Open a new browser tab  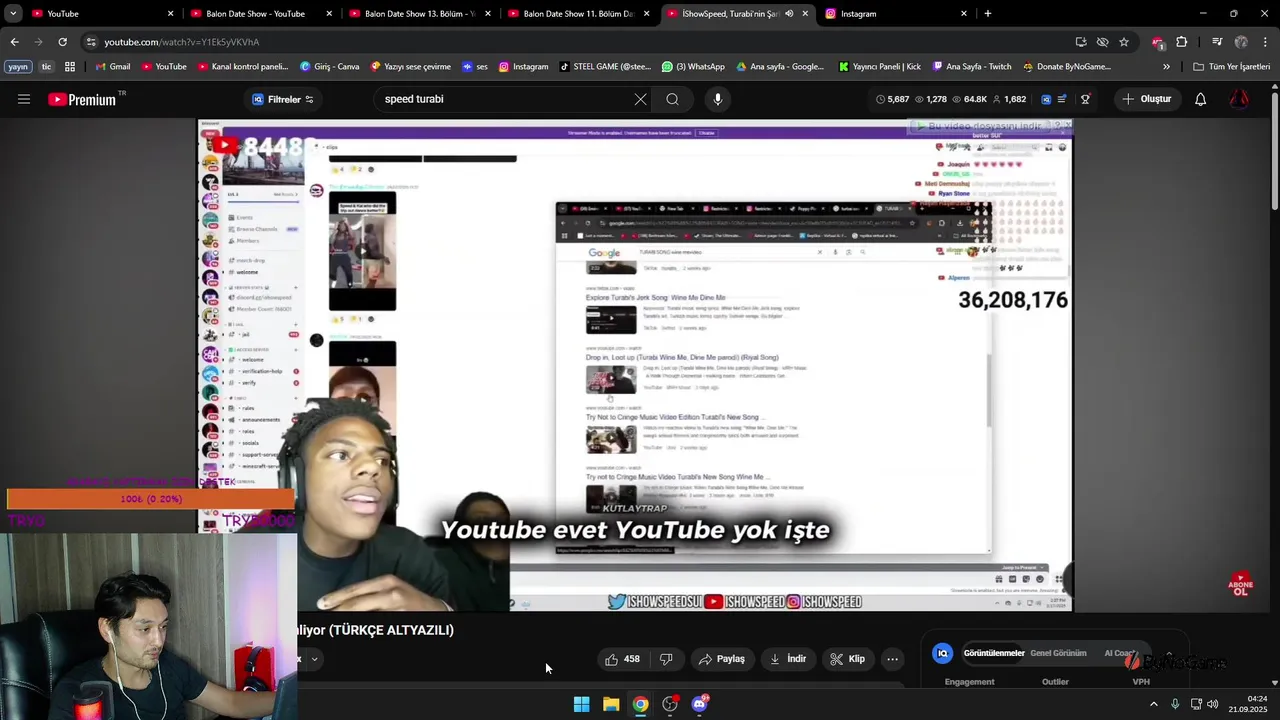988,13
